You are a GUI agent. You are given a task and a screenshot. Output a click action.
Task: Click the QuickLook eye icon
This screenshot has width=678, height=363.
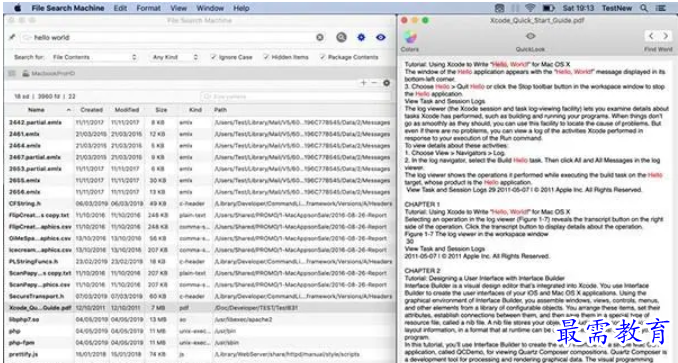[530, 36]
